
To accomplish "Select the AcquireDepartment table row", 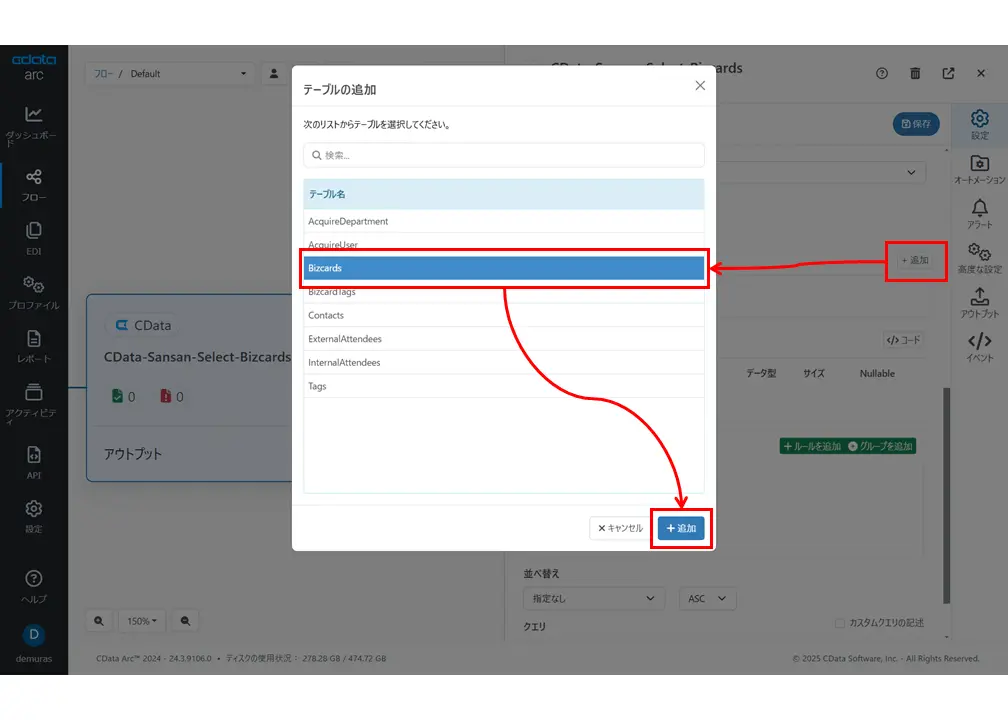I will (x=503, y=221).
